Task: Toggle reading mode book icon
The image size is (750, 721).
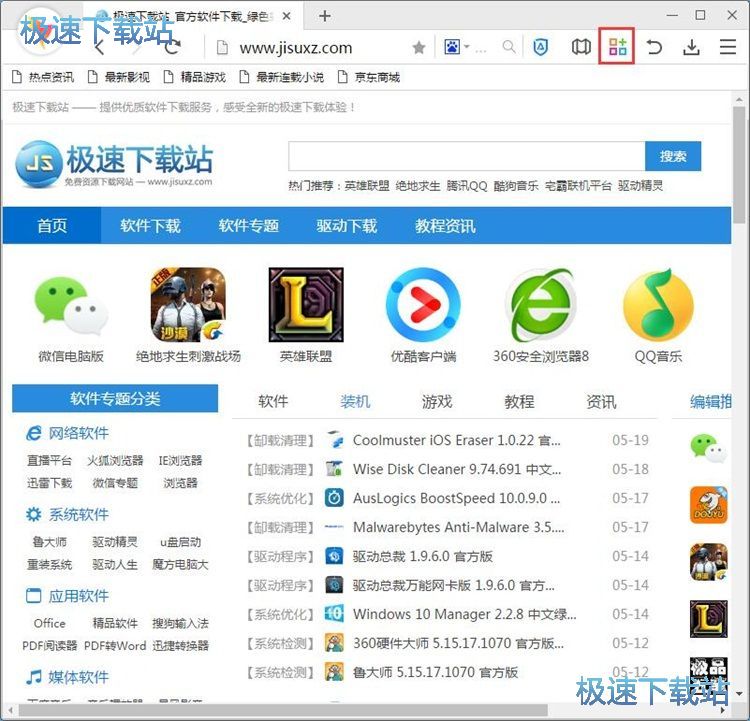Action: coord(581,47)
